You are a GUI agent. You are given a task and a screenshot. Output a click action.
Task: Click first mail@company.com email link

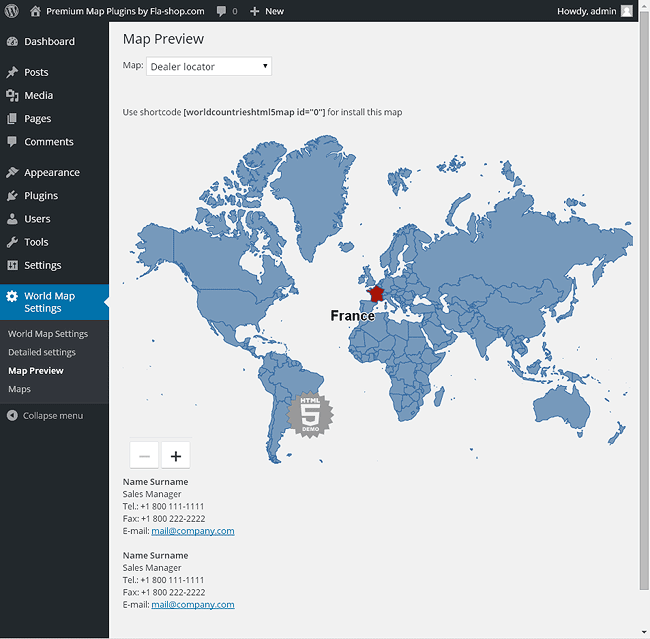[x=193, y=531]
